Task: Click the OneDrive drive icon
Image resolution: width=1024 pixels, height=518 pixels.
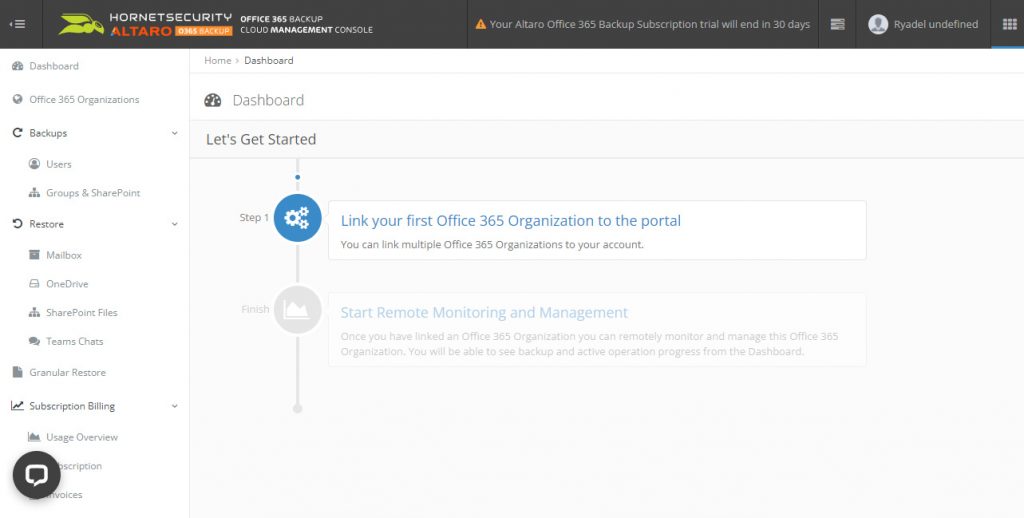Action: [x=35, y=283]
